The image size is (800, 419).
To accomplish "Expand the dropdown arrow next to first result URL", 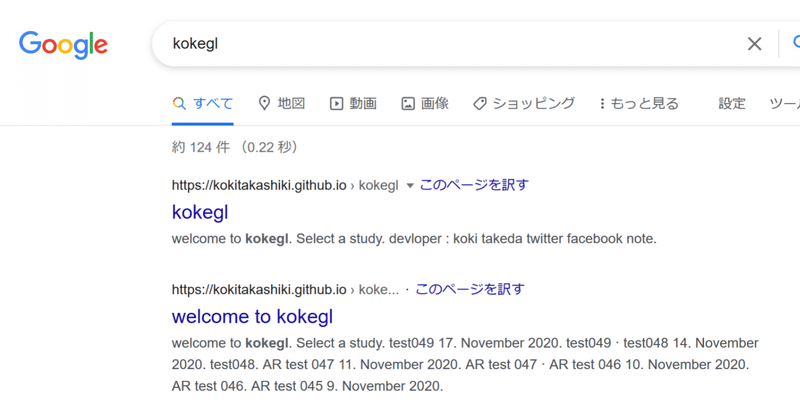I will click(x=409, y=186).
